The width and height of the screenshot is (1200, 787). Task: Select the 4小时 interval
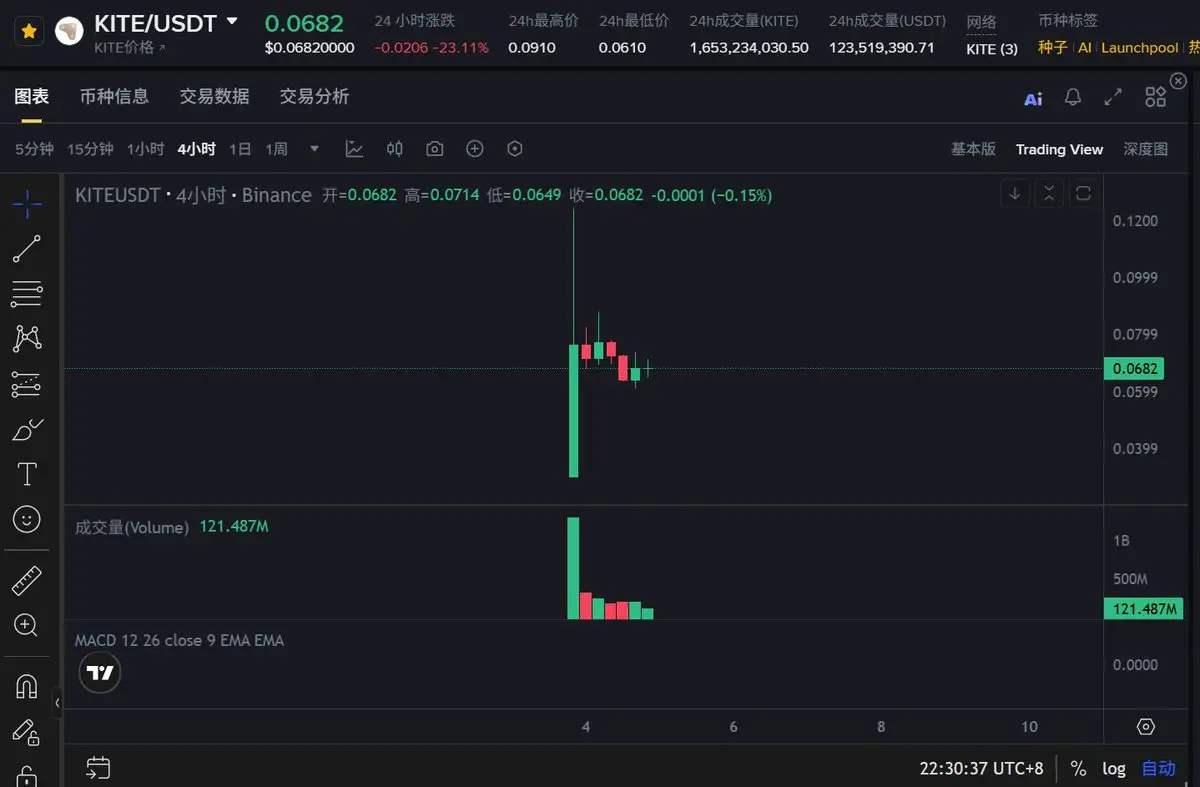[196, 149]
